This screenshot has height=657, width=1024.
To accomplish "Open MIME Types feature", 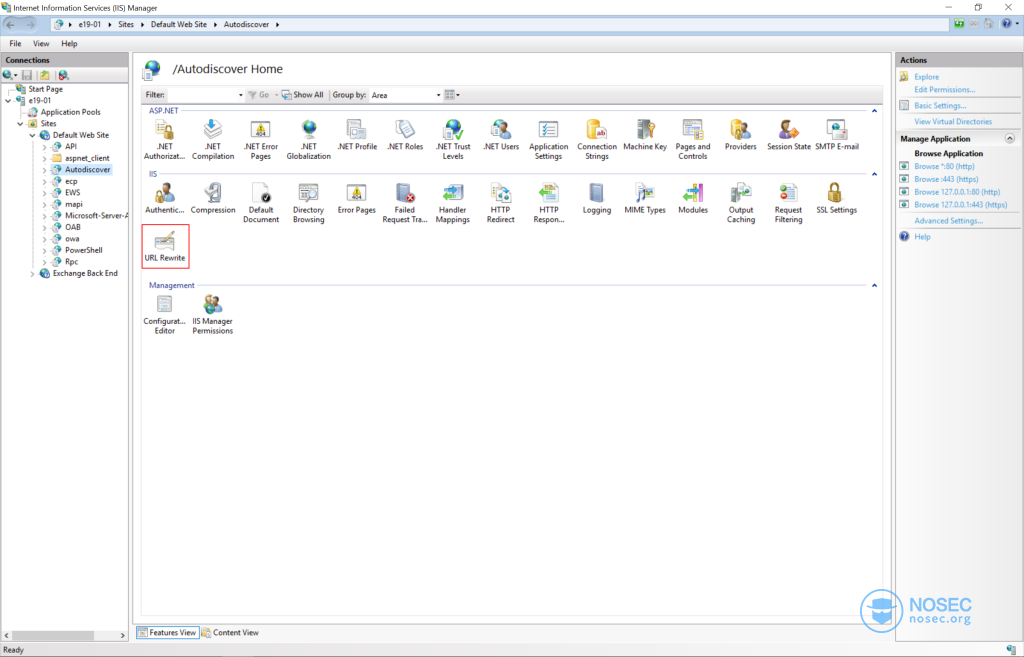I will (x=645, y=199).
